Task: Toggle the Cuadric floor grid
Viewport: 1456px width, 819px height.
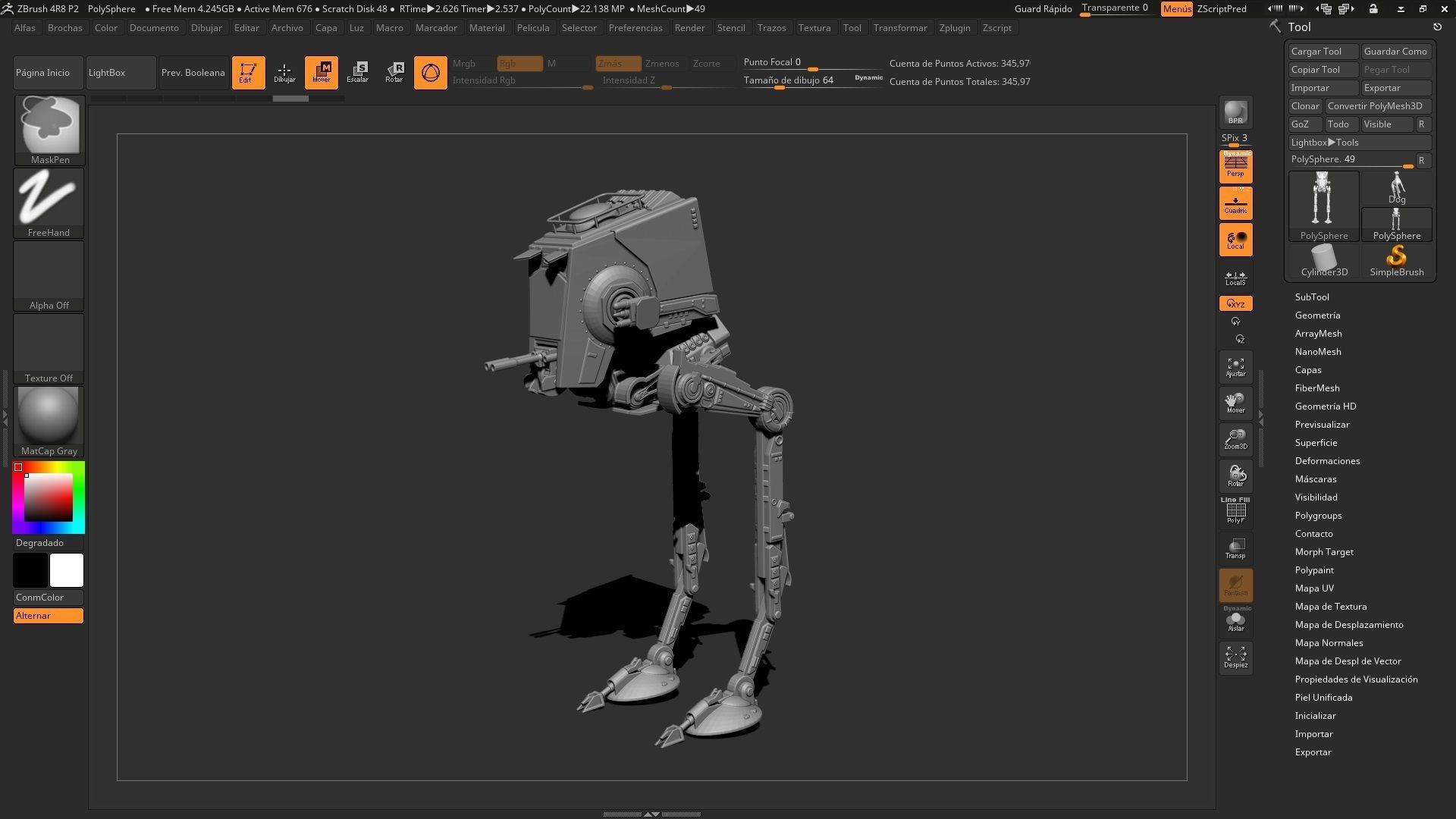Action: [1235, 203]
